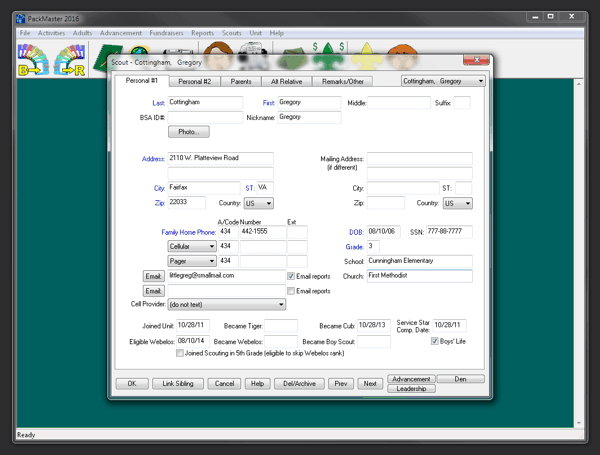Click the School field

[x=419, y=261]
